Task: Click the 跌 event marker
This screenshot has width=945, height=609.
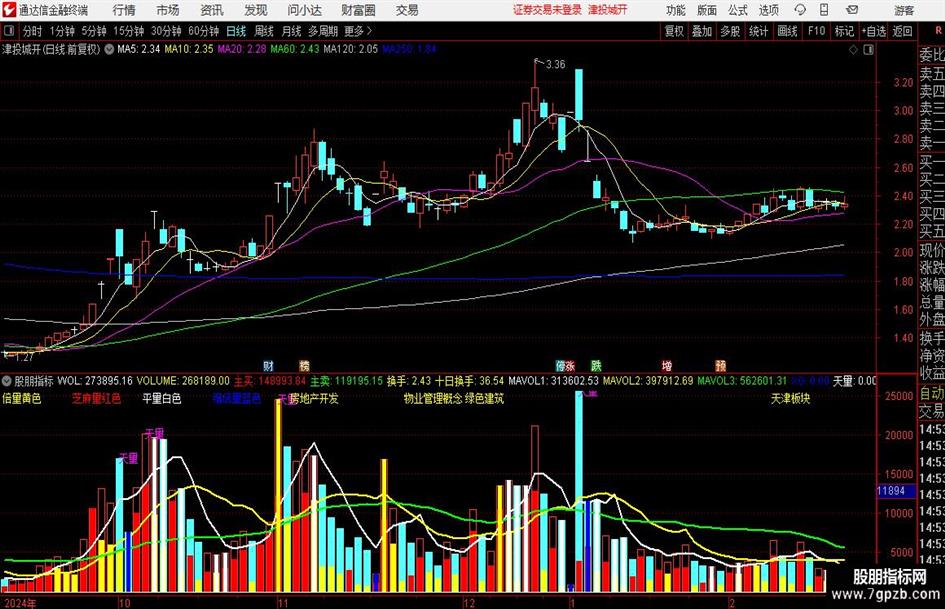Action: [596, 365]
